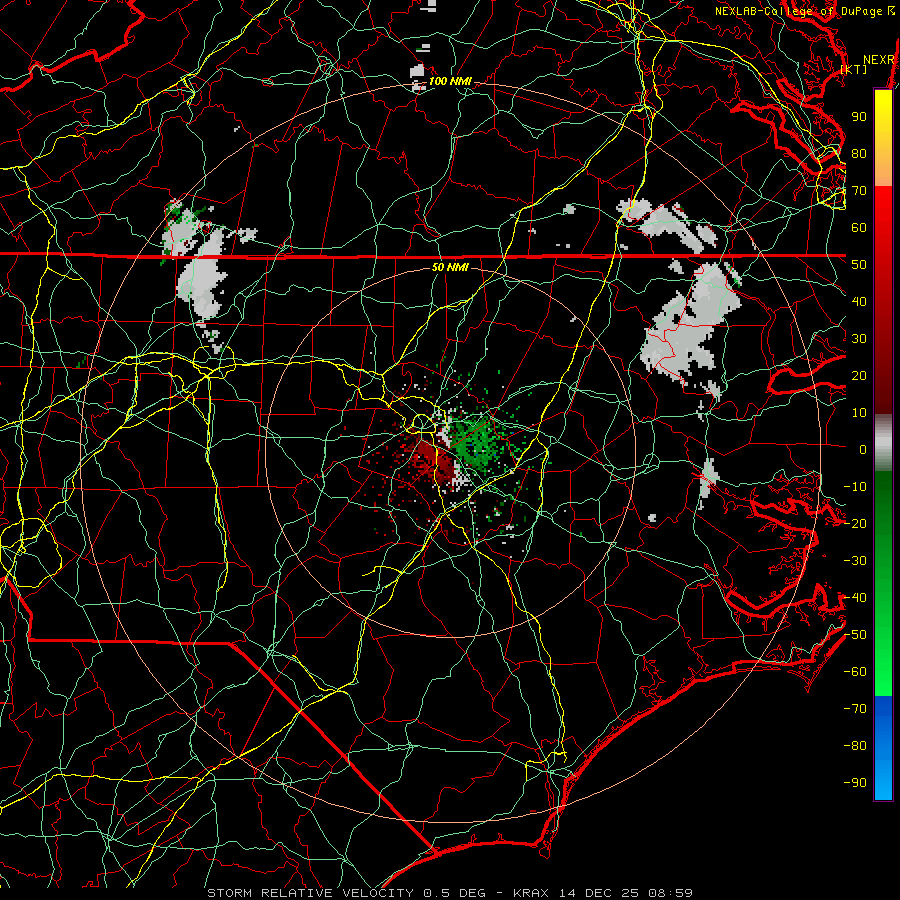900x900 pixels.
Task: Click the gray zero-velocity segment of color bar
Action: pyautogui.click(x=883, y=444)
